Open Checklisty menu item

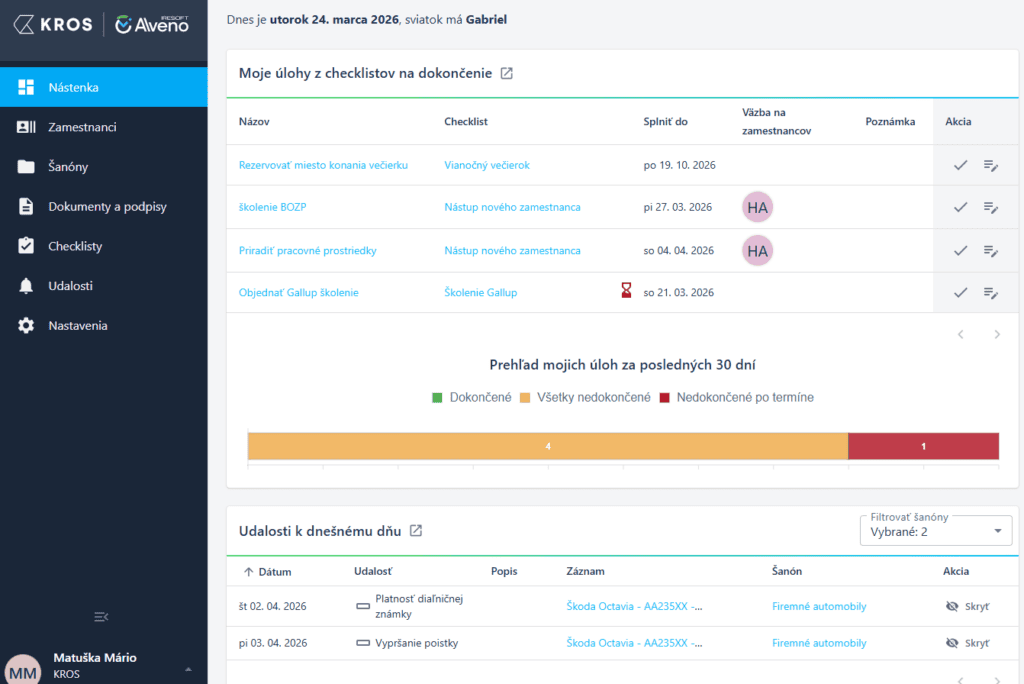pos(75,246)
